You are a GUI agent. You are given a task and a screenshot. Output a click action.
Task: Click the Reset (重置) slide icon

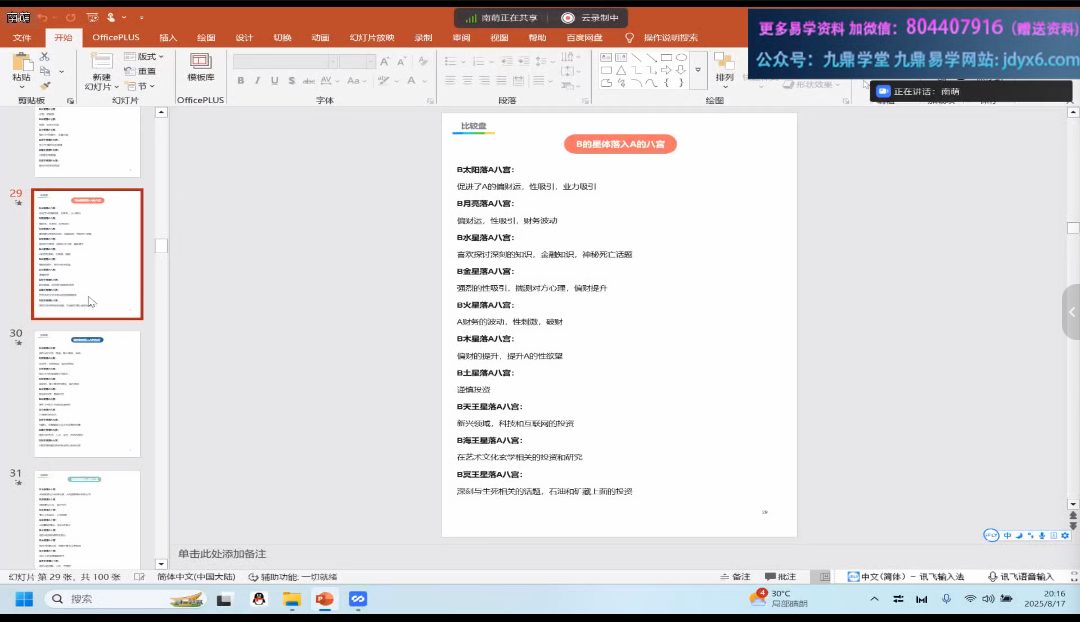[140, 71]
